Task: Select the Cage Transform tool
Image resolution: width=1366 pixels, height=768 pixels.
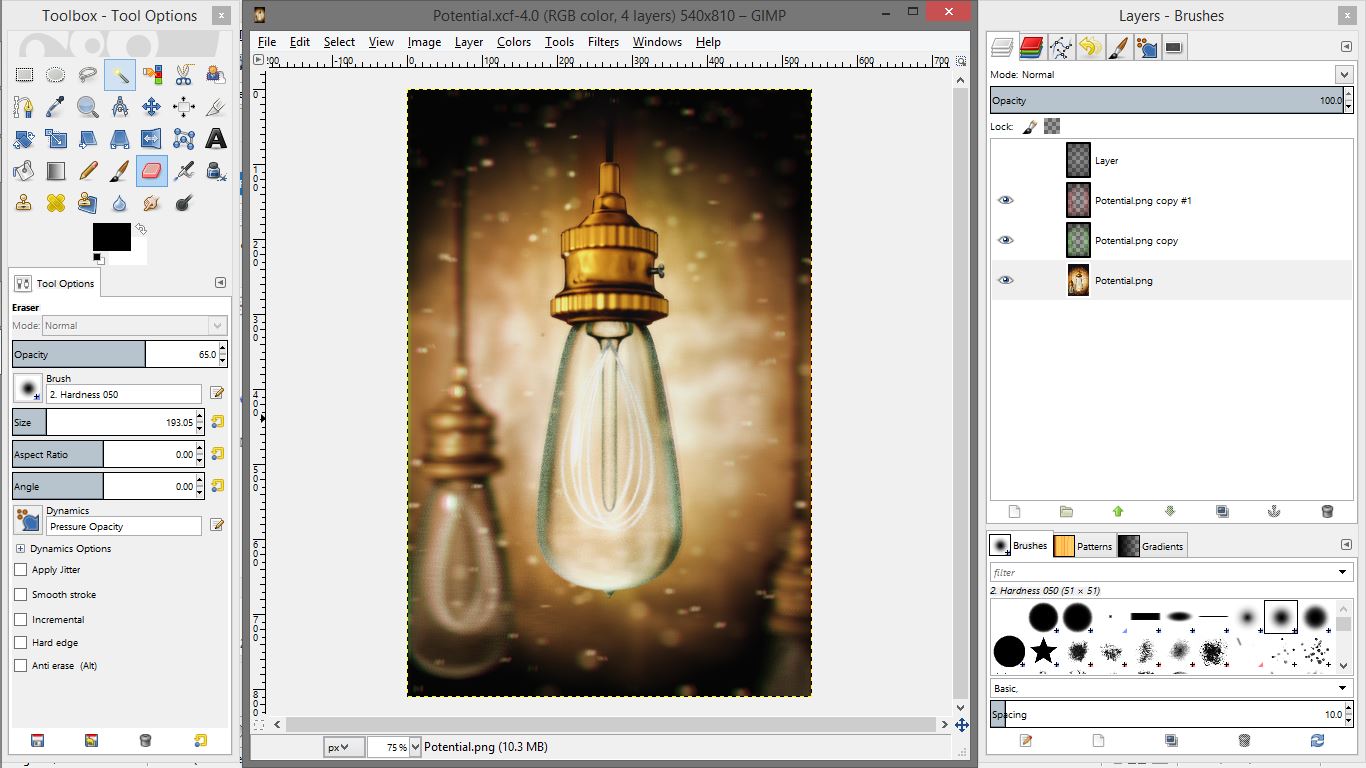Action: pyautogui.click(x=184, y=139)
